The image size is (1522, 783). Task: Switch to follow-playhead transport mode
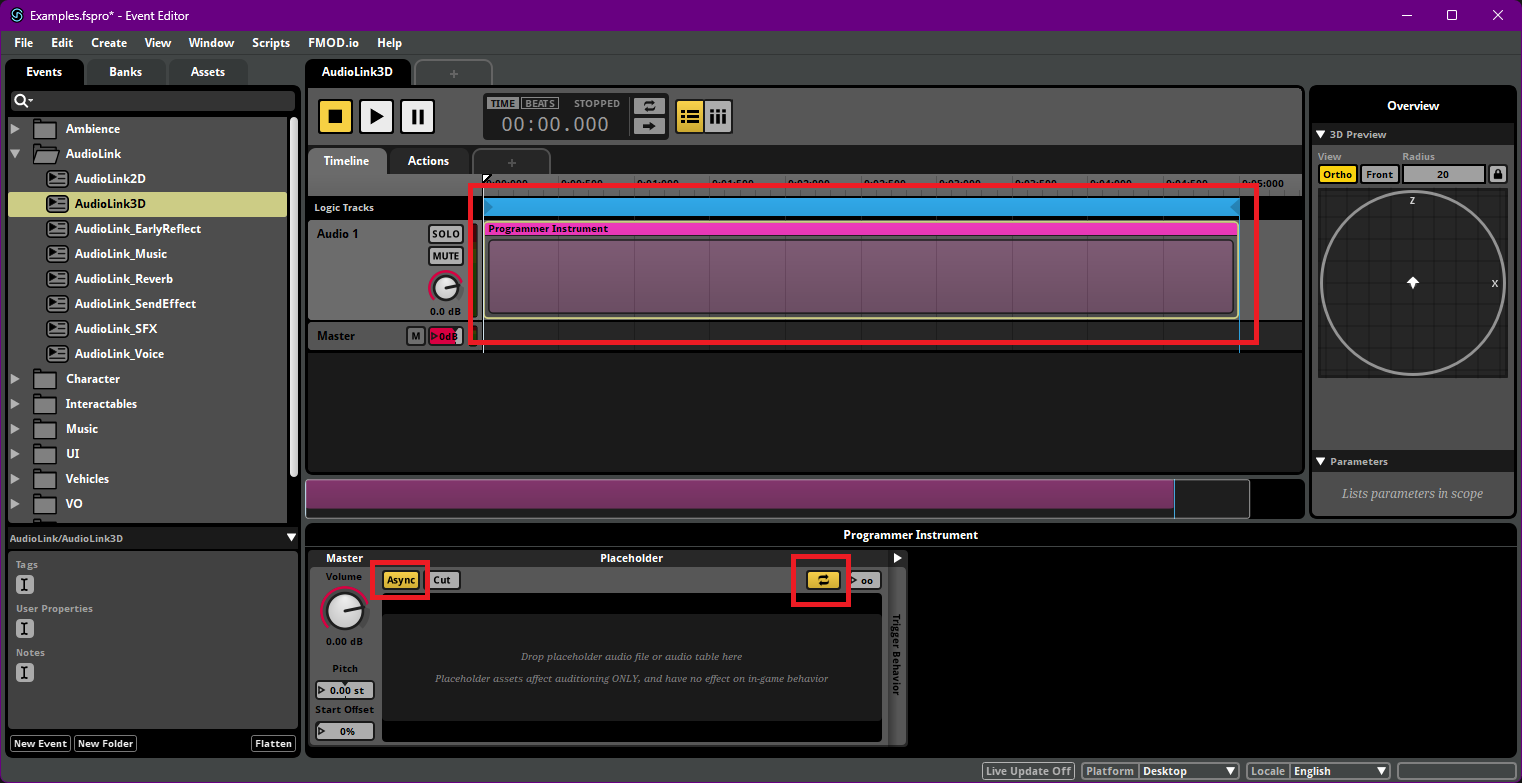tap(648, 127)
